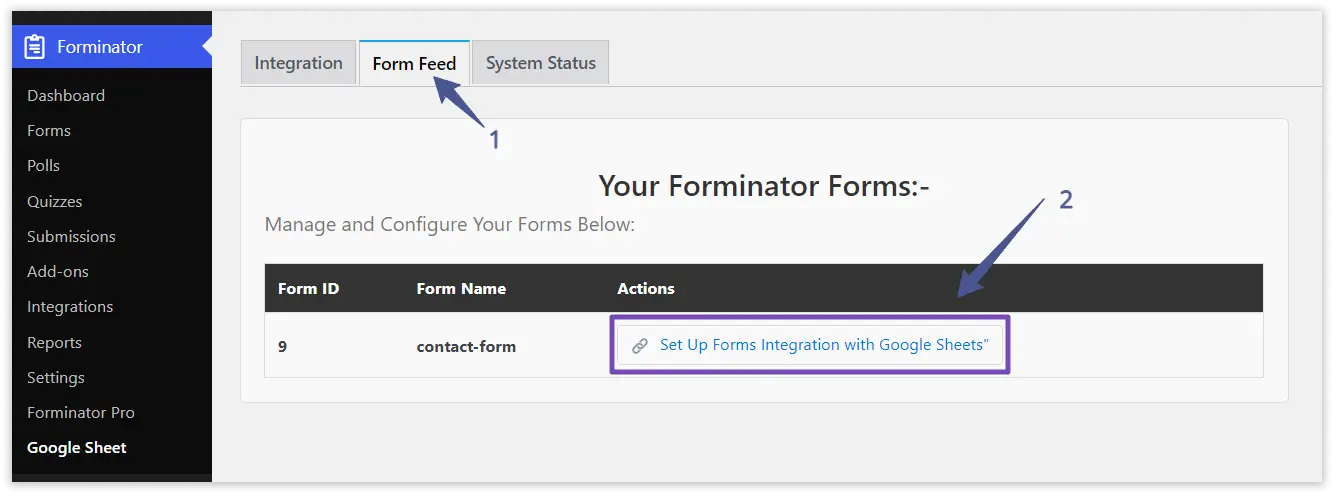This screenshot has height=495, width=1334.
Task: Open the Integrations sidebar item
Action: coord(70,307)
